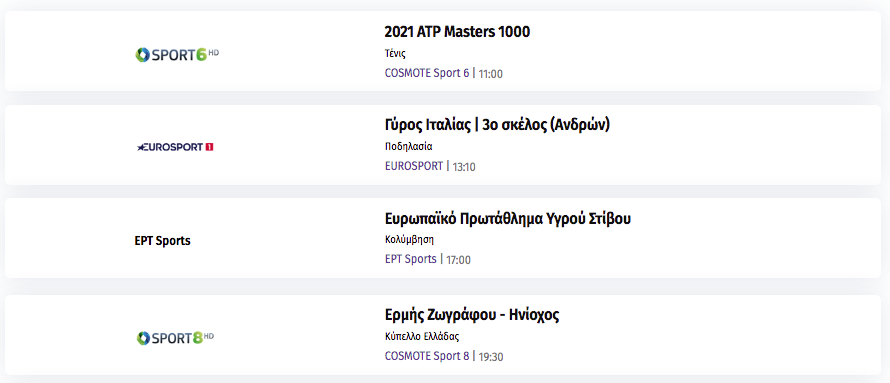Click the purple EPT Sports channel link
This screenshot has width=890, height=383.
410,259
